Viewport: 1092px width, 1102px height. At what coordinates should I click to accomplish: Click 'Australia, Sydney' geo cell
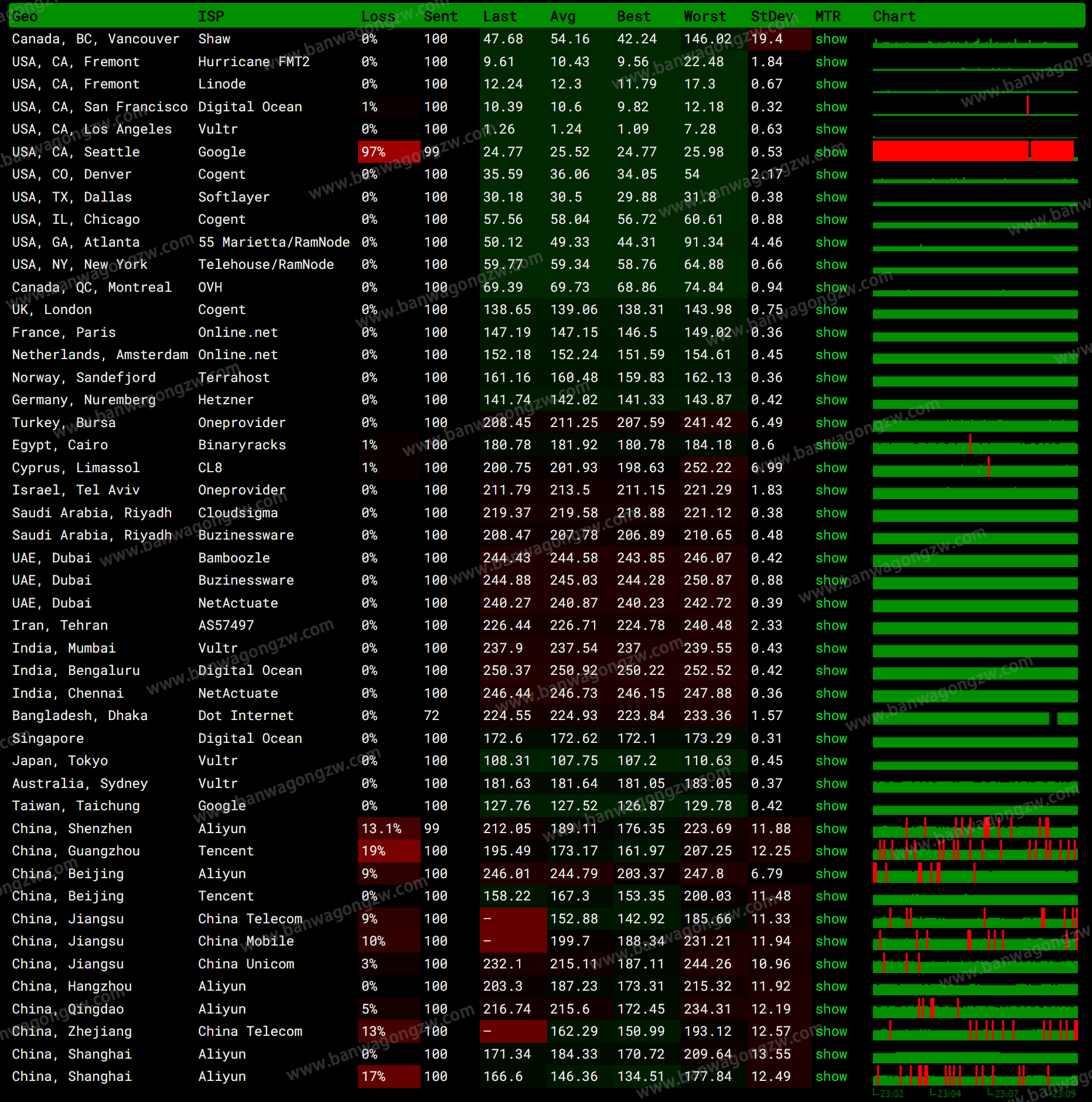[x=80, y=784]
